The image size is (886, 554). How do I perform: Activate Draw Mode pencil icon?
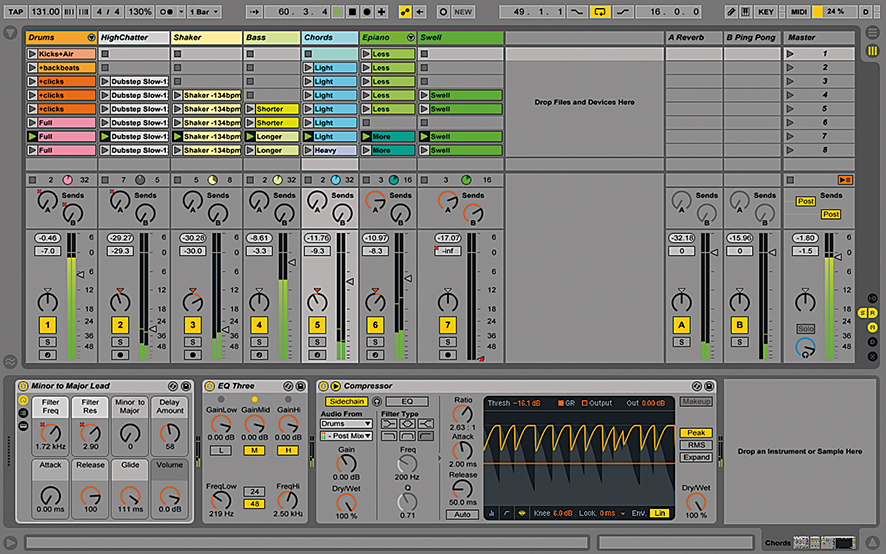[731, 11]
